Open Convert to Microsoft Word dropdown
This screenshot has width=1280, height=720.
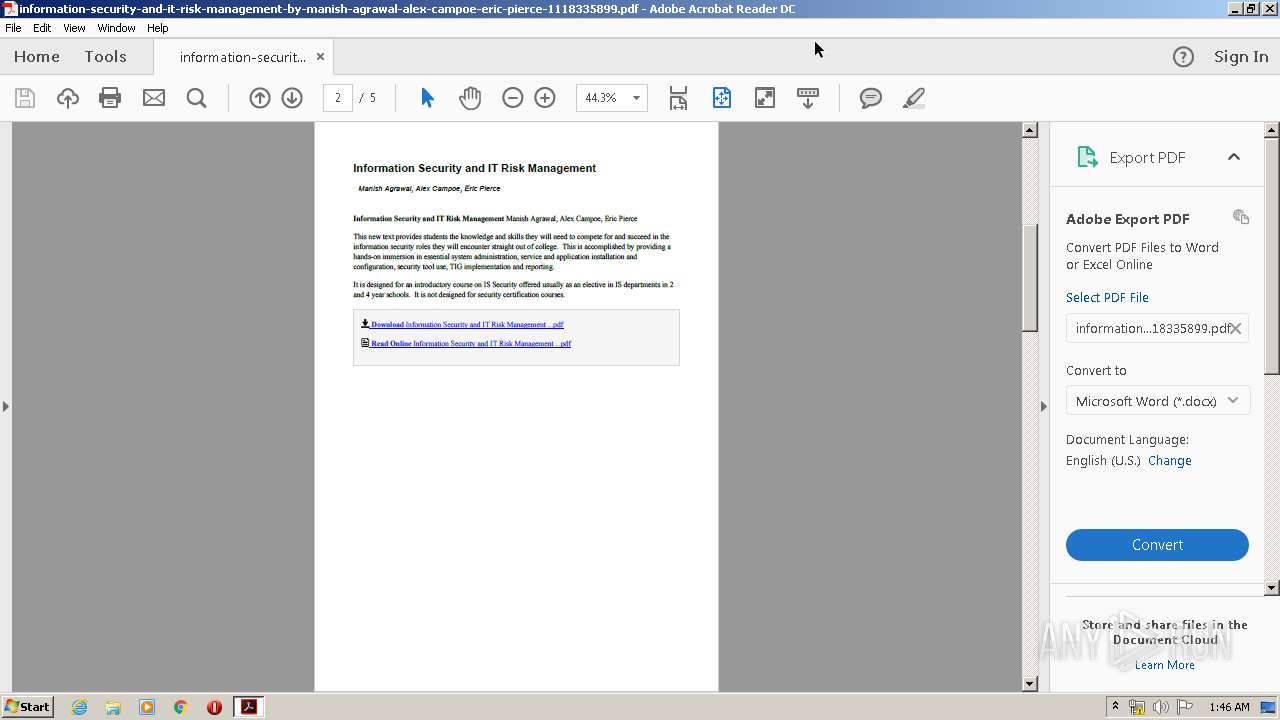[1157, 401]
